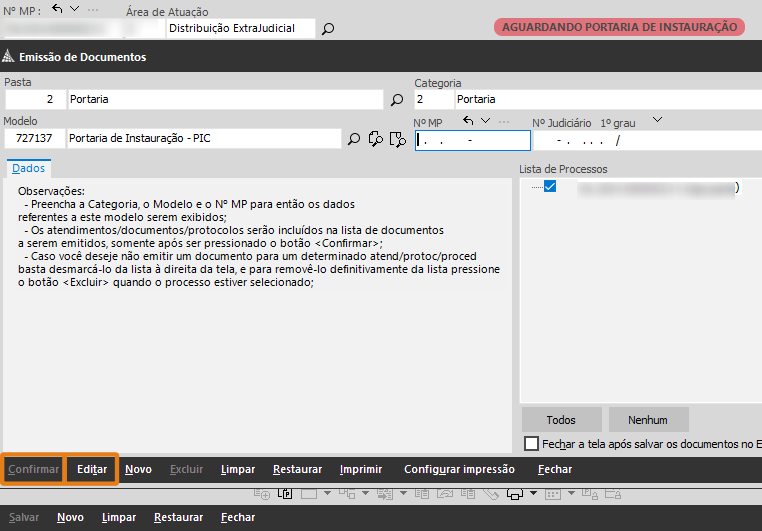Open the chevron dropdown beside the top Nº MP label
Image resolution: width=762 pixels, height=531 pixels.
(x=74, y=9)
